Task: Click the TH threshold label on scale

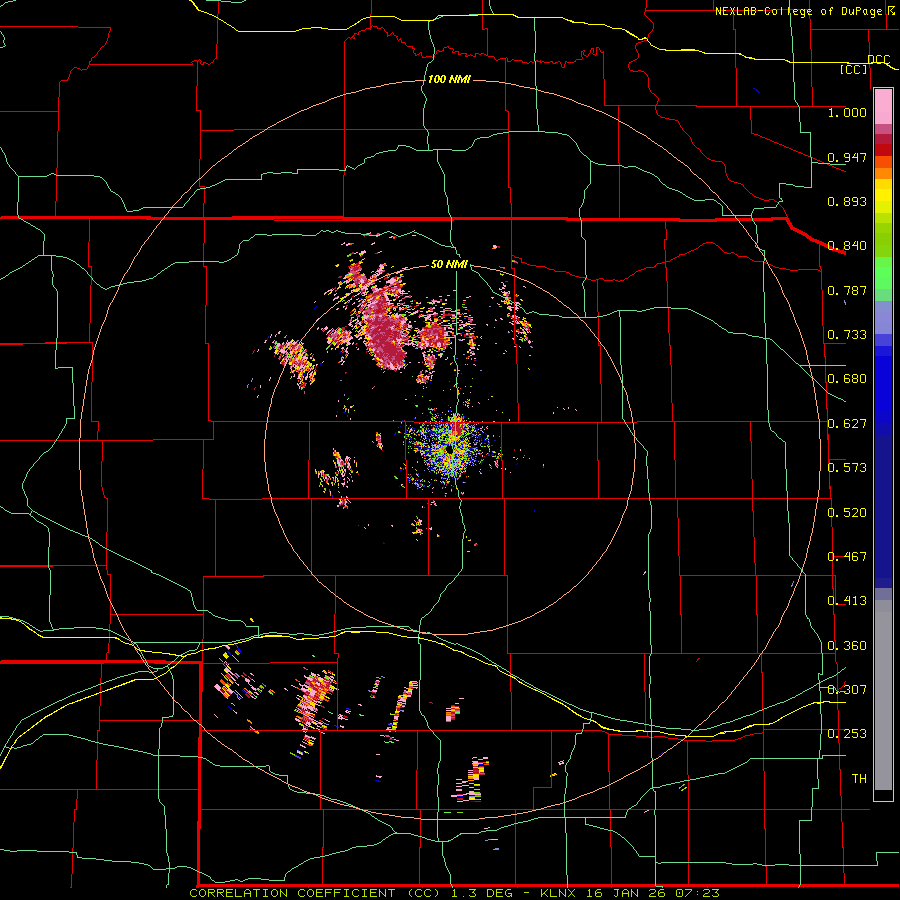Action: [x=859, y=779]
